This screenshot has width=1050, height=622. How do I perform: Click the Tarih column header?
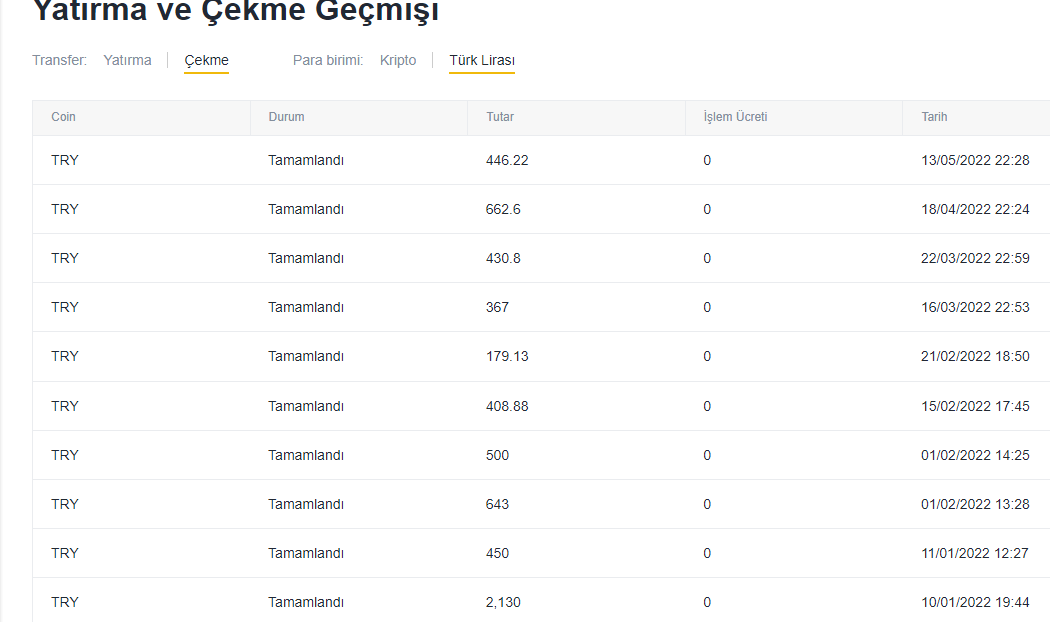[x=934, y=117]
